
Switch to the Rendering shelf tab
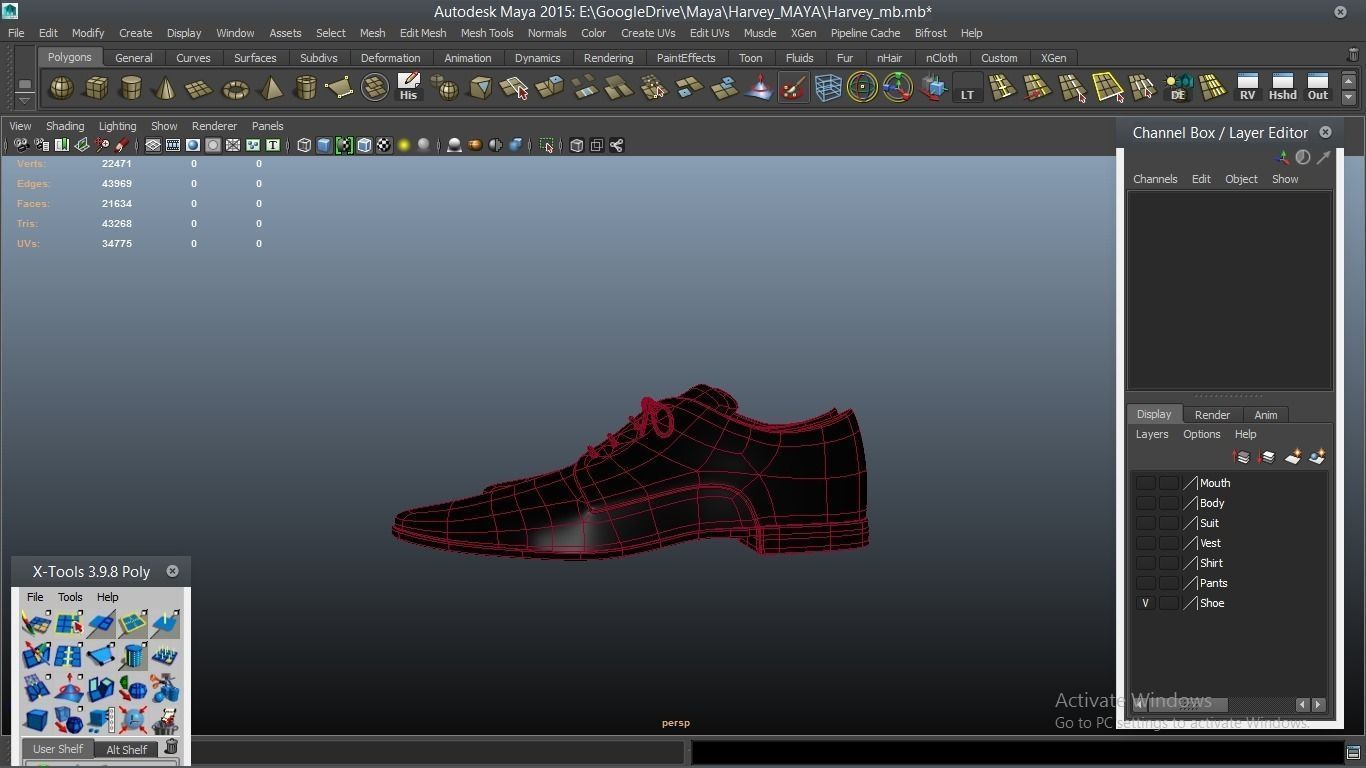pos(608,58)
